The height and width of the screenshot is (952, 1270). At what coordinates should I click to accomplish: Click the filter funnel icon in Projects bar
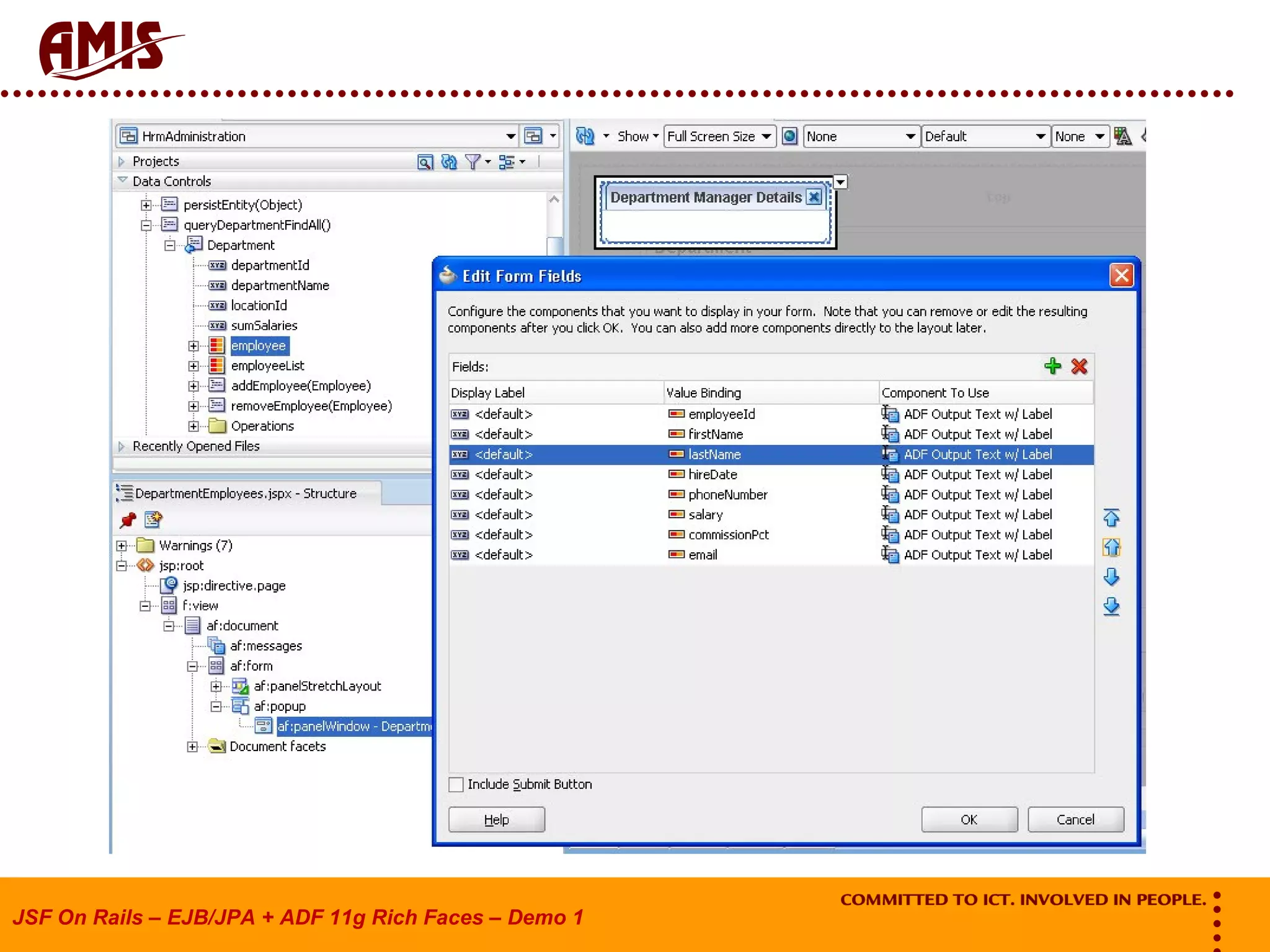coord(473,162)
